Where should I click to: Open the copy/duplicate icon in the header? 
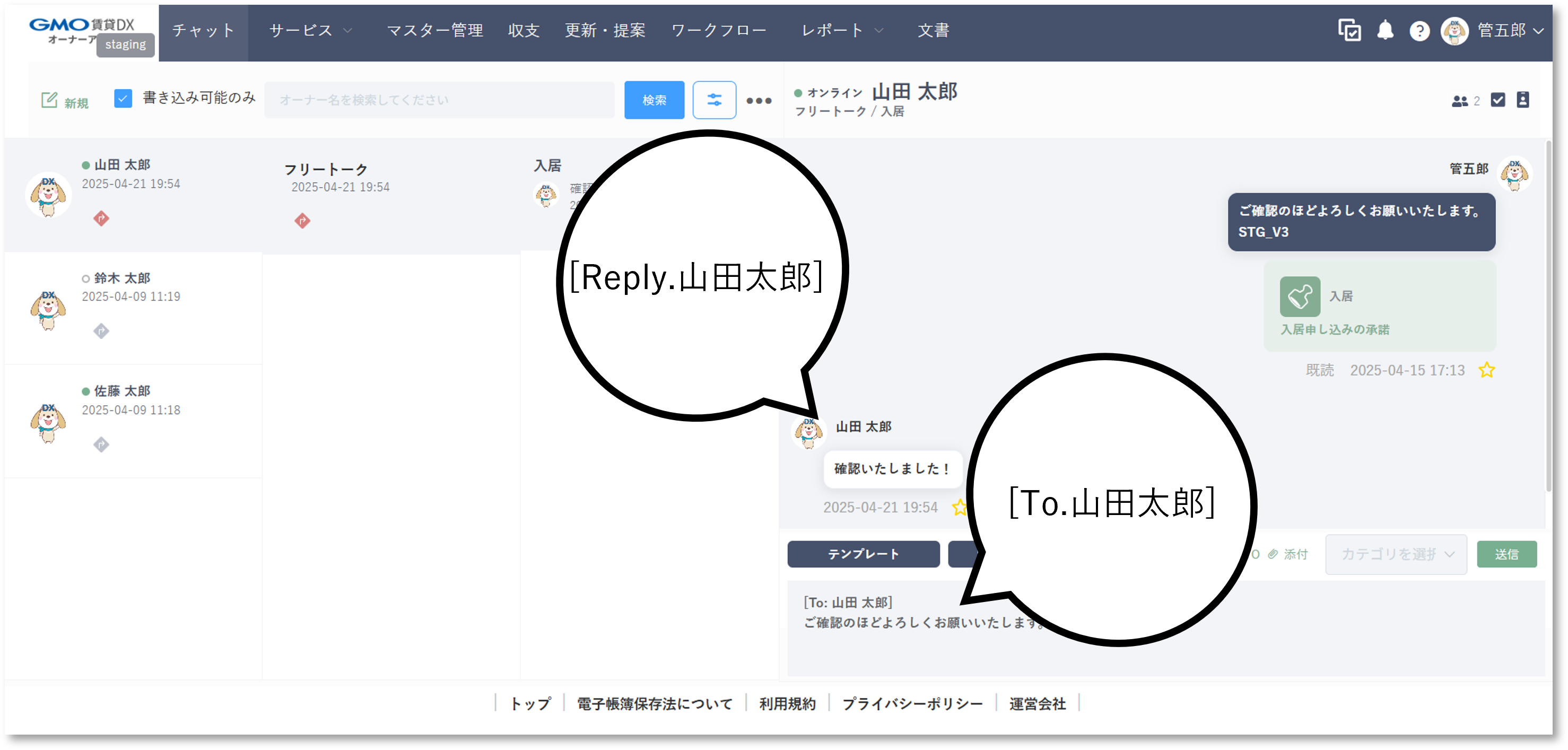click(1350, 30)
